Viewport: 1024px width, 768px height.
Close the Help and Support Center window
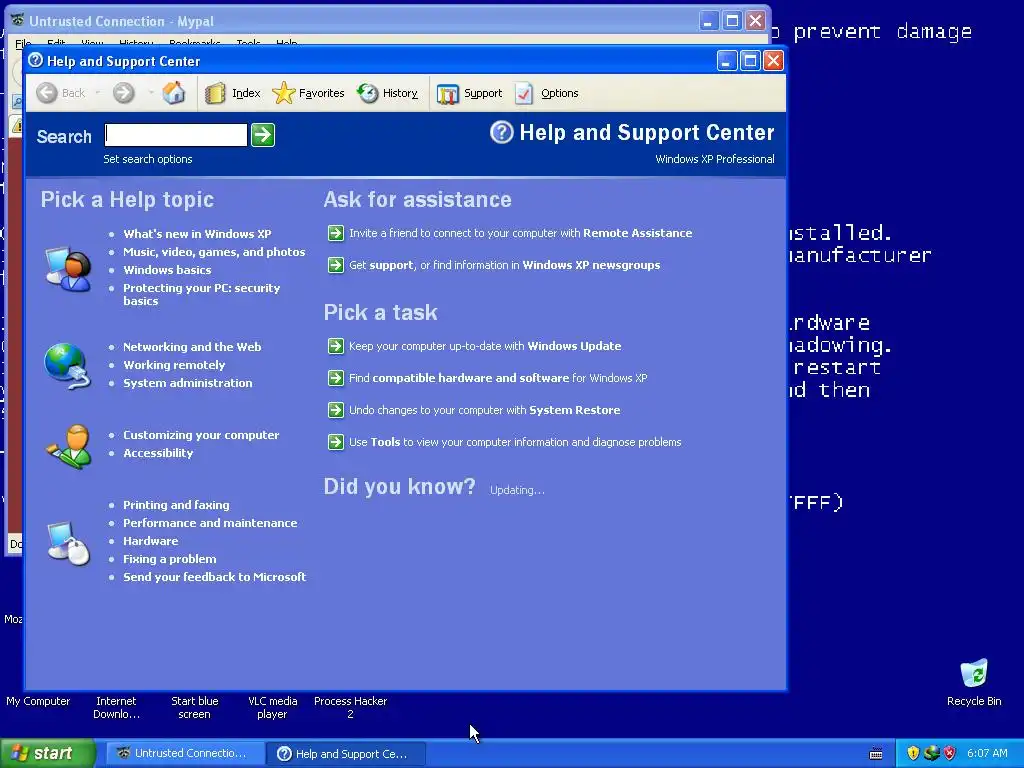(773, 61)
